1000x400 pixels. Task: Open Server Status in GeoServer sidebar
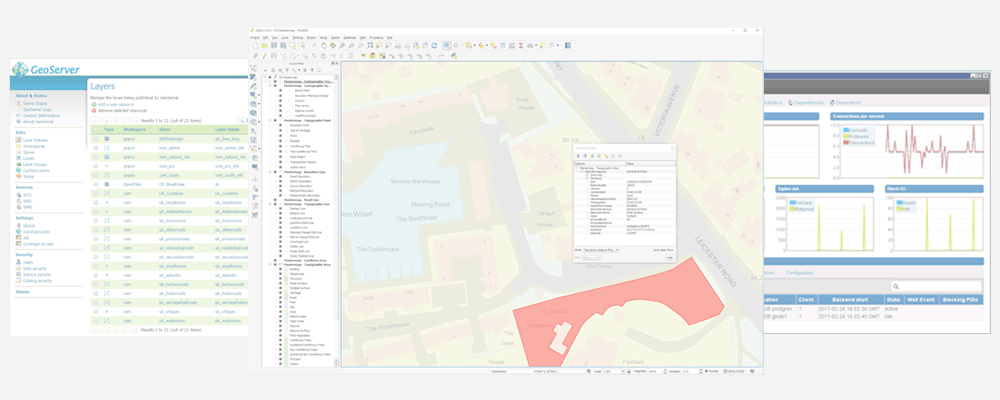pyautogui.click(x=35, y=103)
